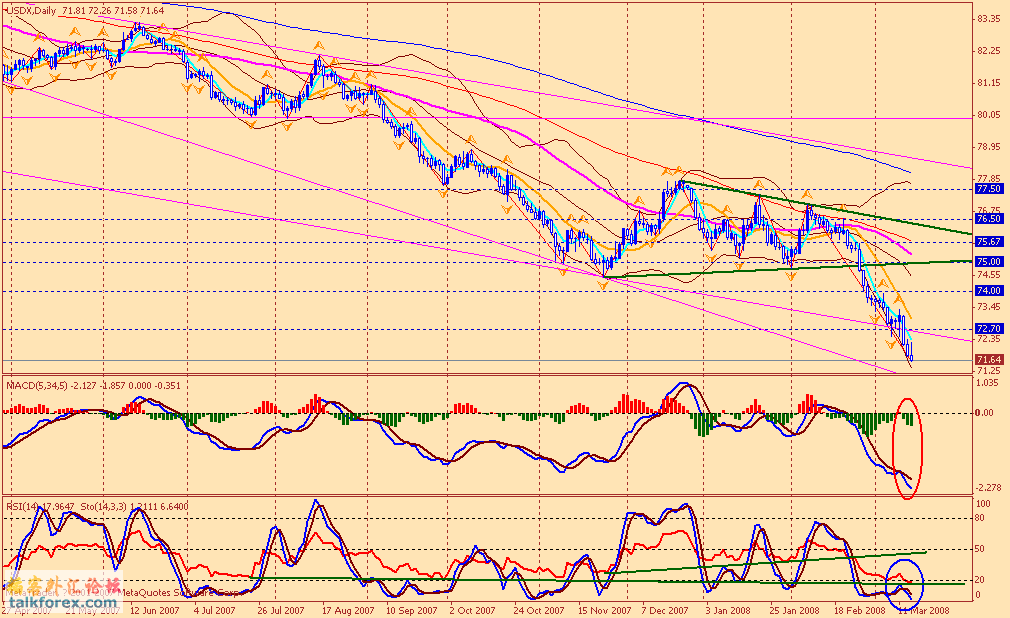Select the 71.25 price axis label
This screenshot has width=1010, height=618.
click(989, 371)
